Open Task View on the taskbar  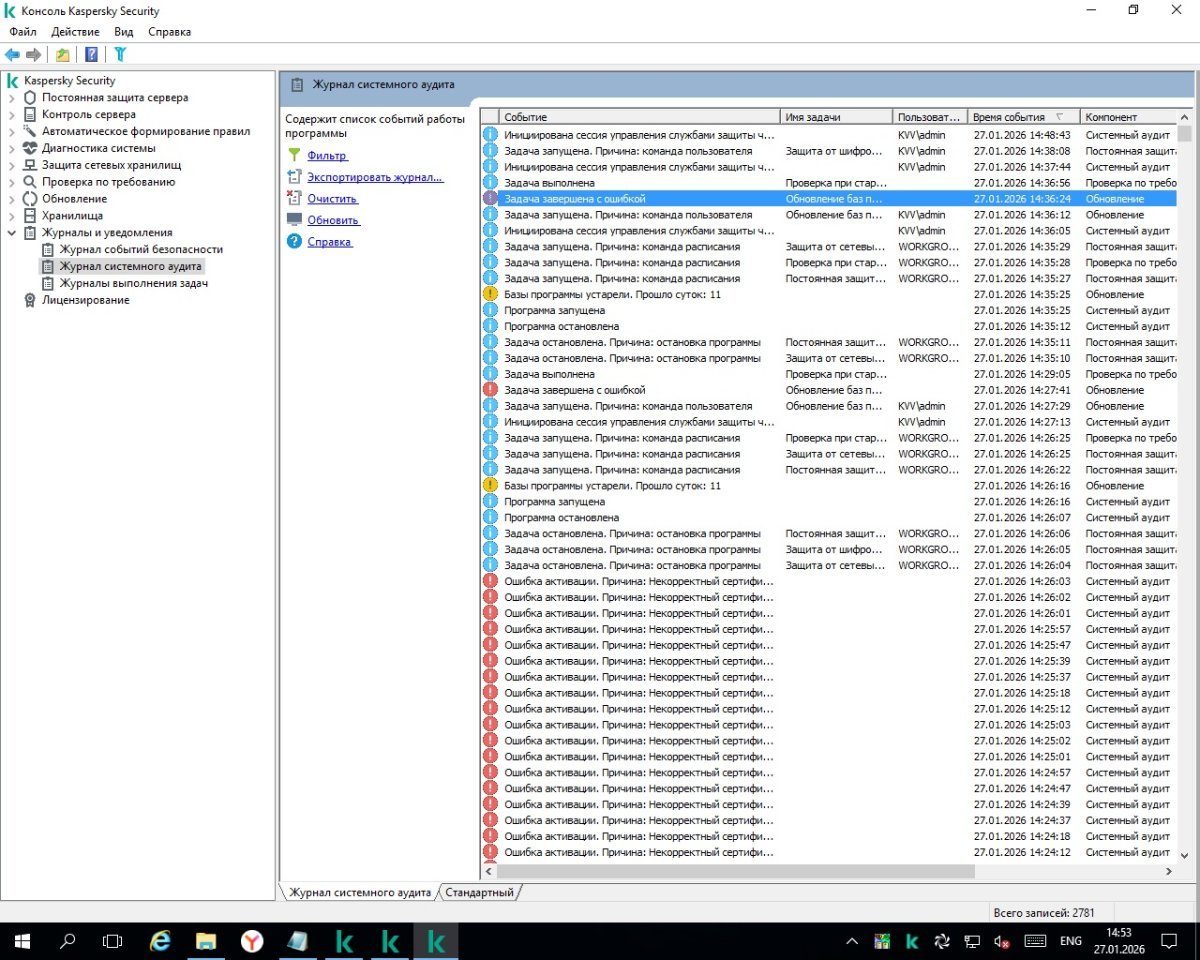[113, 941]
